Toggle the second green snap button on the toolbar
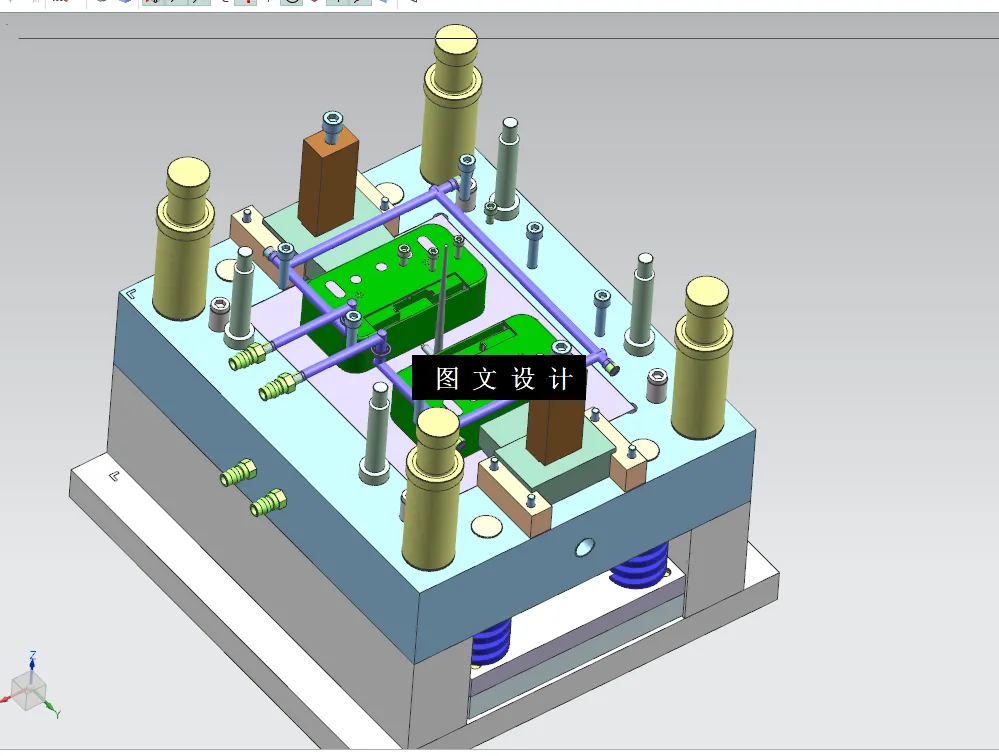Screen dimensions: 999x756 pyautogui.click(x=172, y=4)
